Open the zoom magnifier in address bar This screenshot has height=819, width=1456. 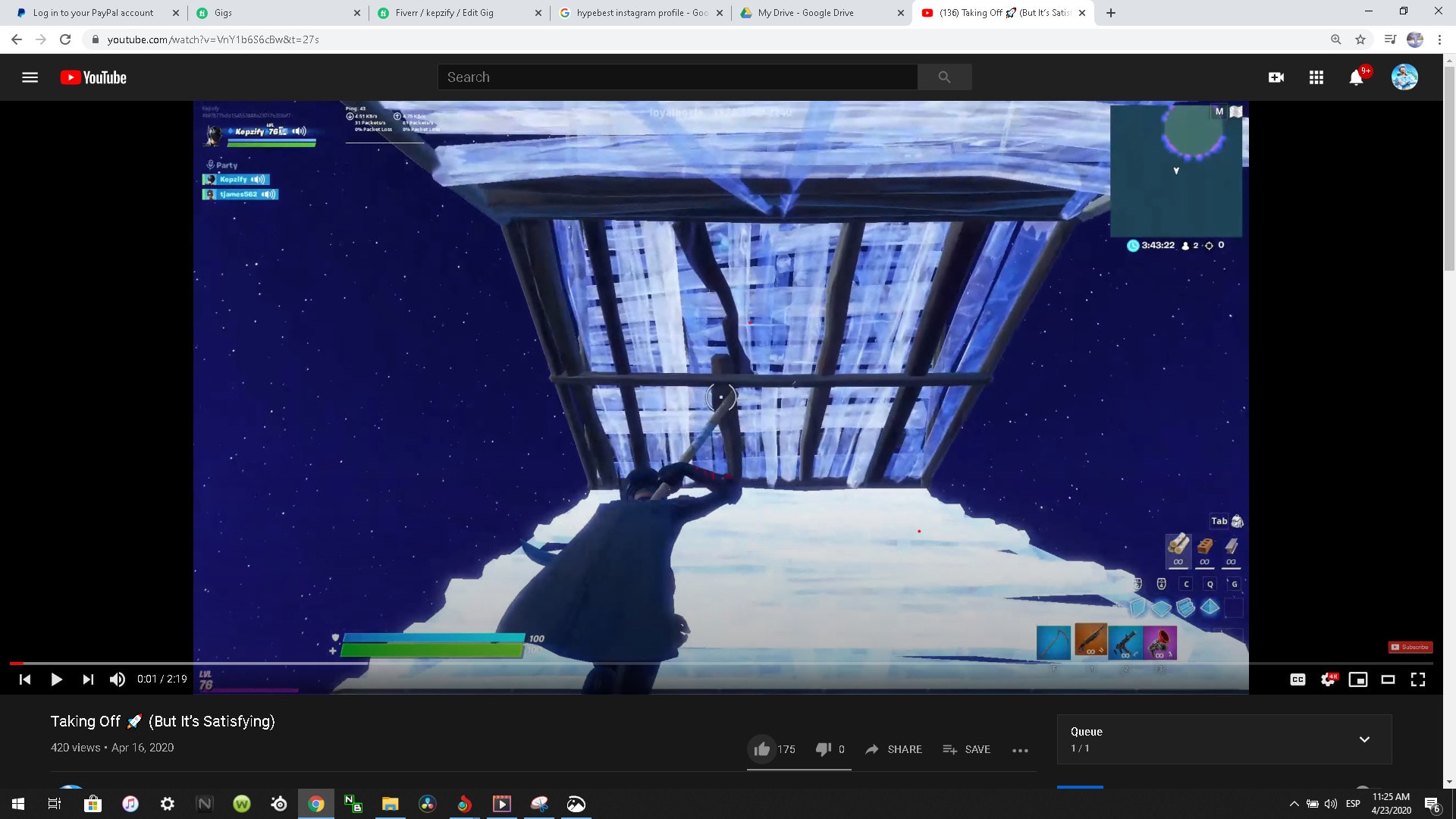1335,39
